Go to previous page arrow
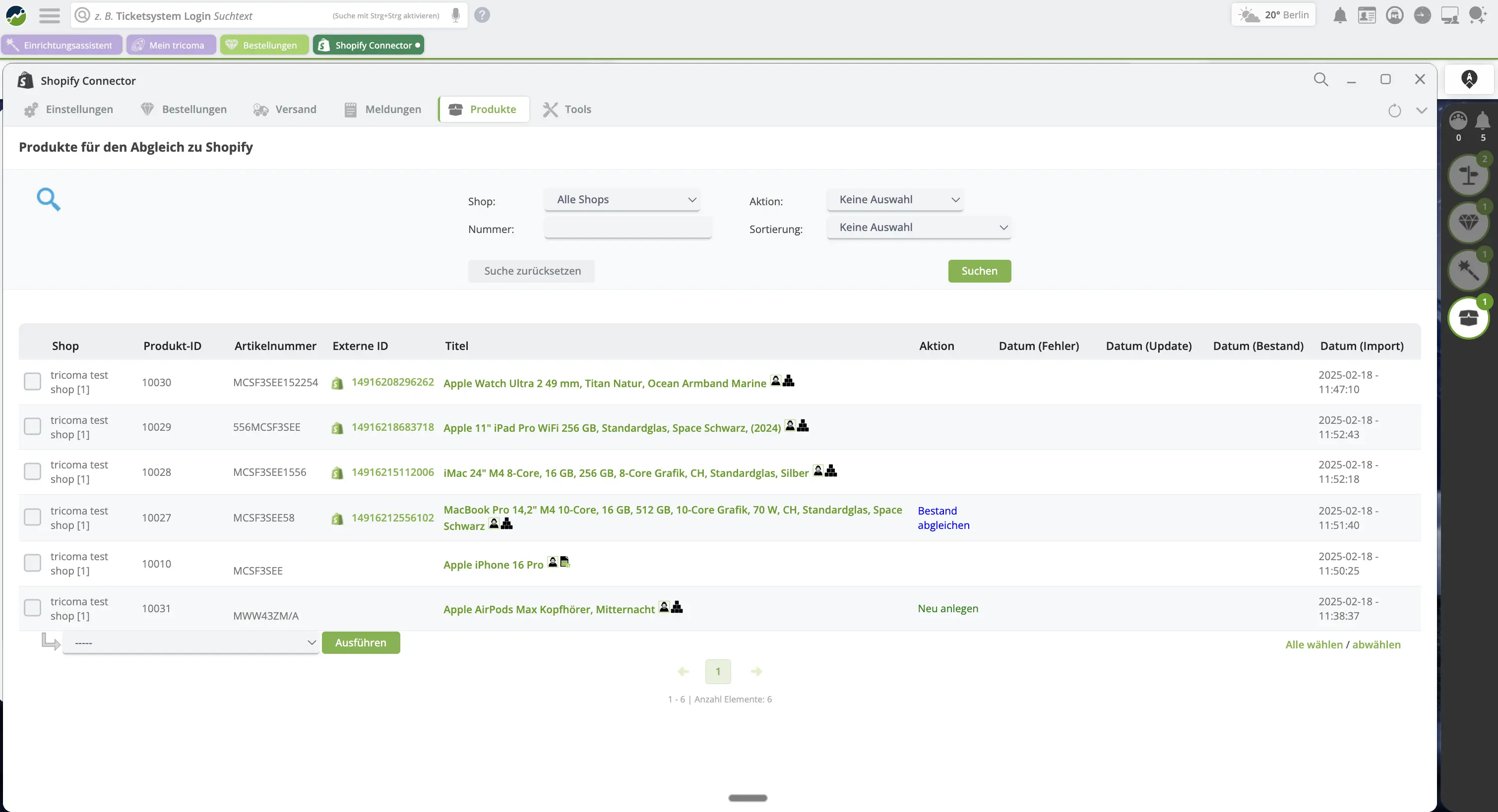 pos(684,672)
